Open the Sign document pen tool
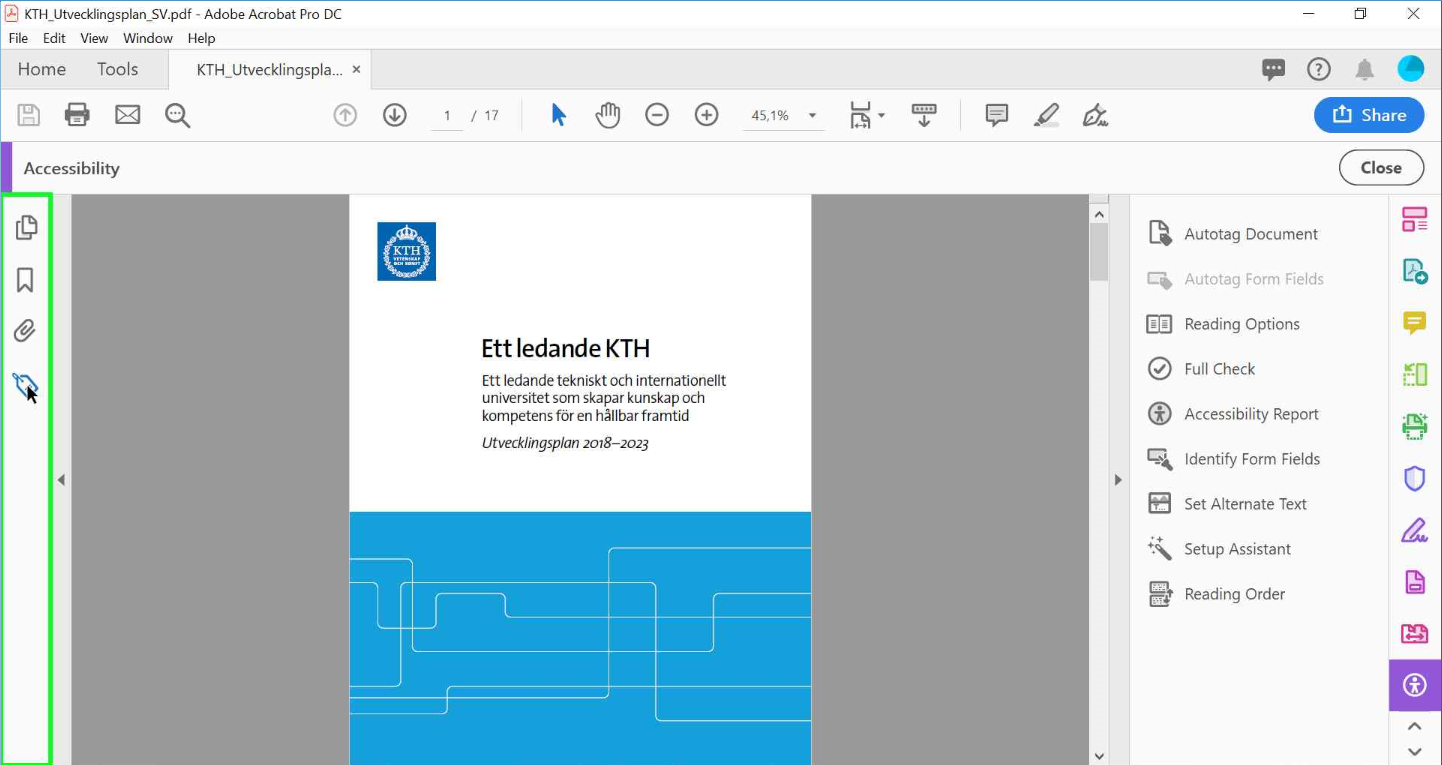1442x765 pixels. click(1096, 115)
